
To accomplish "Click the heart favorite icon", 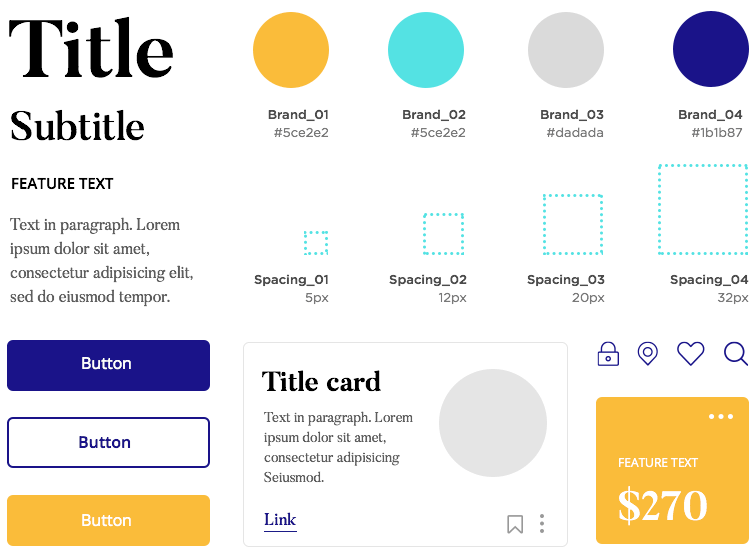I will click(691, 354).
